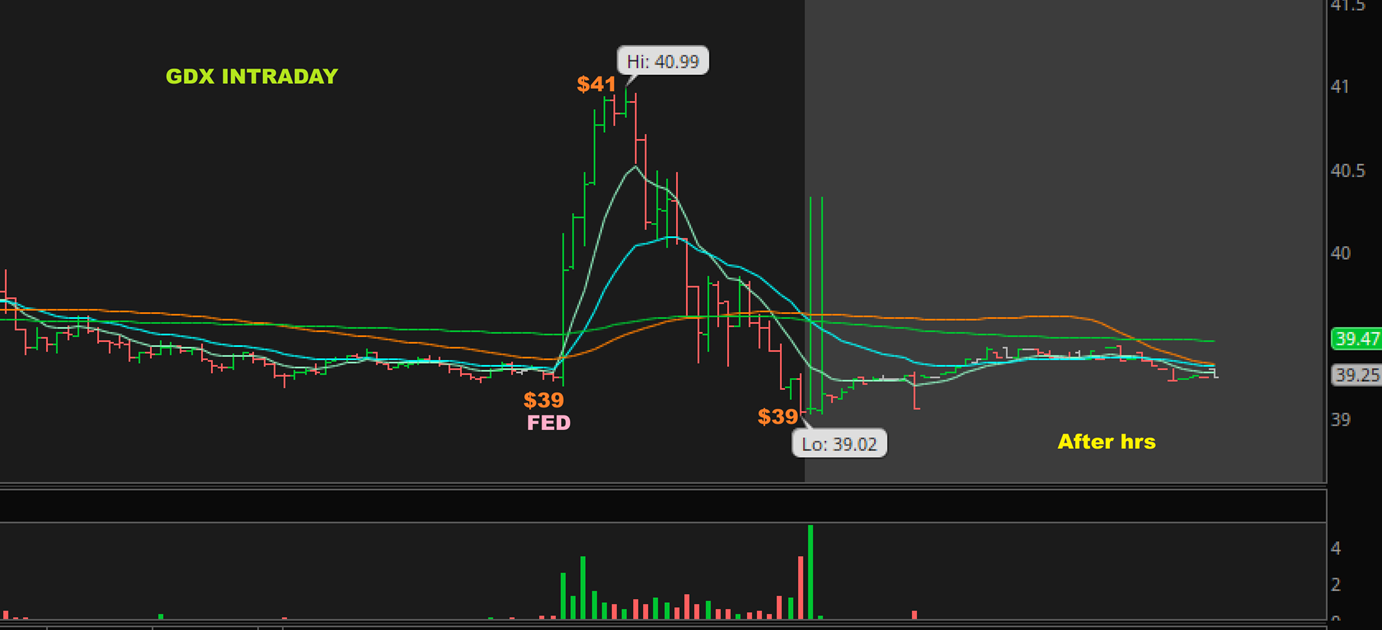1382x630 pixels.
Task: Click the 4 volume axis label
Action: pyautogui.click(x=1336, y=549)
